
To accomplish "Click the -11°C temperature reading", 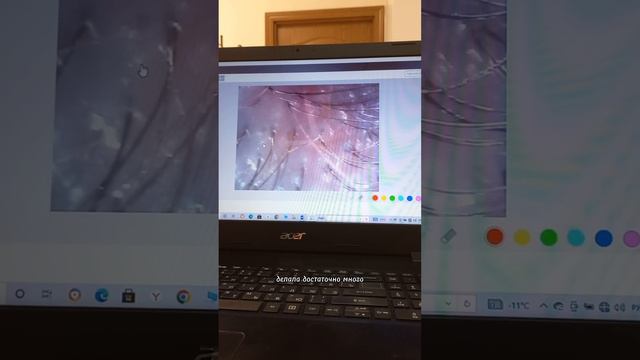I will tap(519, 306).
